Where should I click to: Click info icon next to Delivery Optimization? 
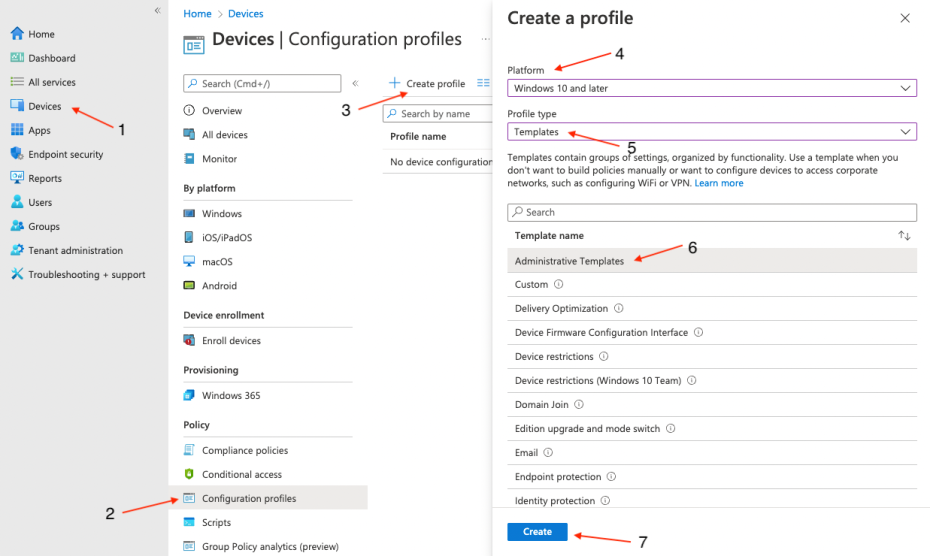[x=619, y=309]
